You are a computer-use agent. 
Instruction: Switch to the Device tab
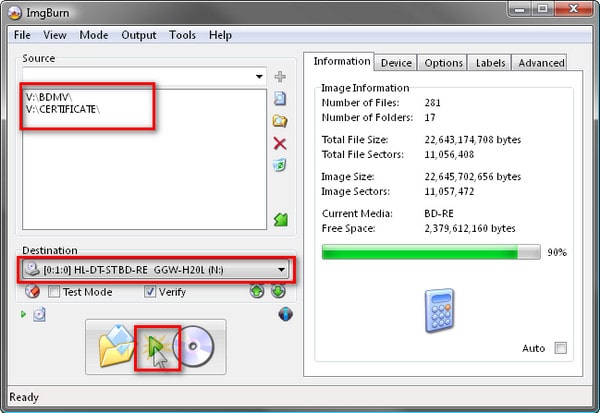click(x=396, y=63)
